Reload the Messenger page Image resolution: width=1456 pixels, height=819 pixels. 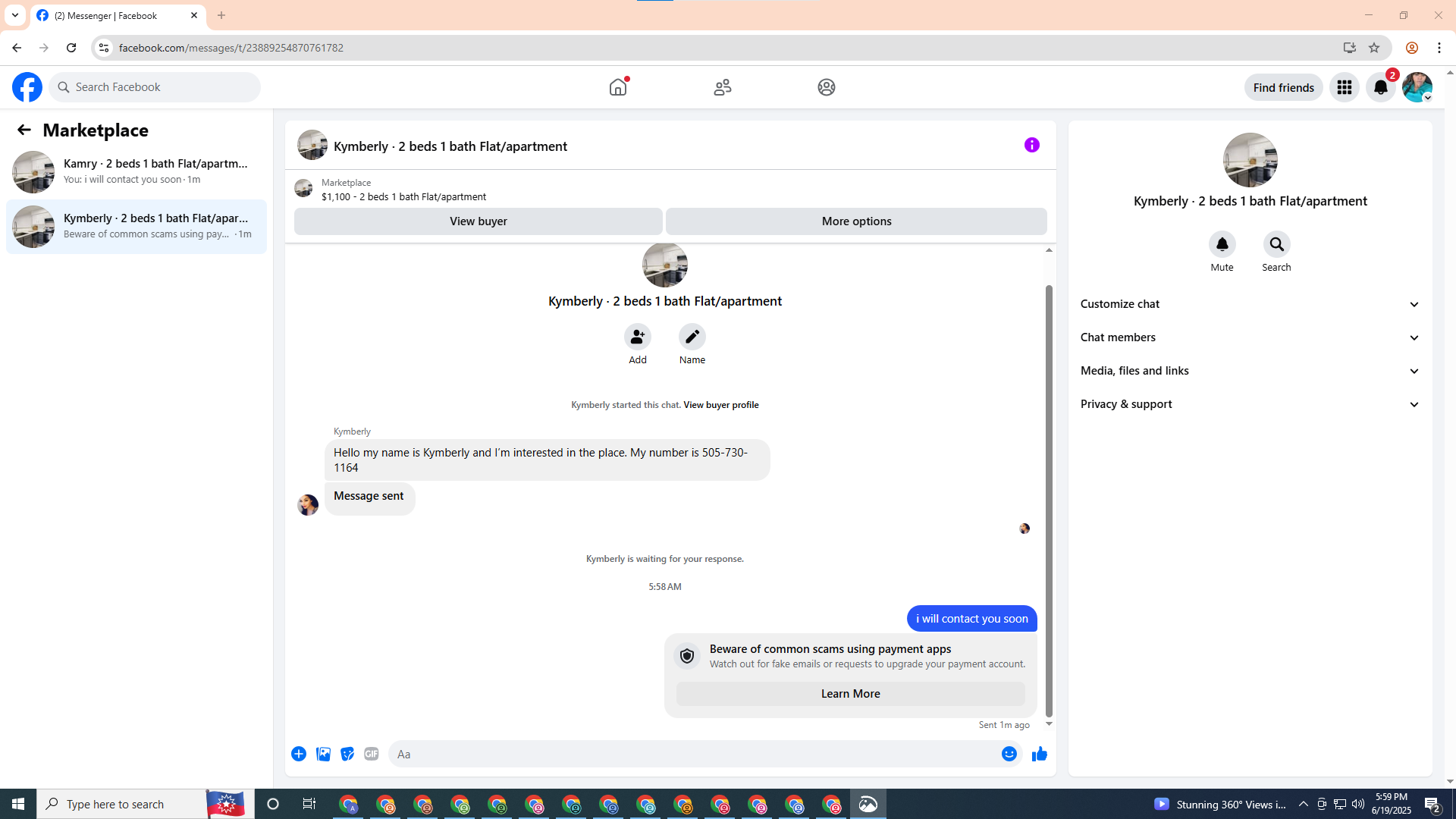point(71,48)
